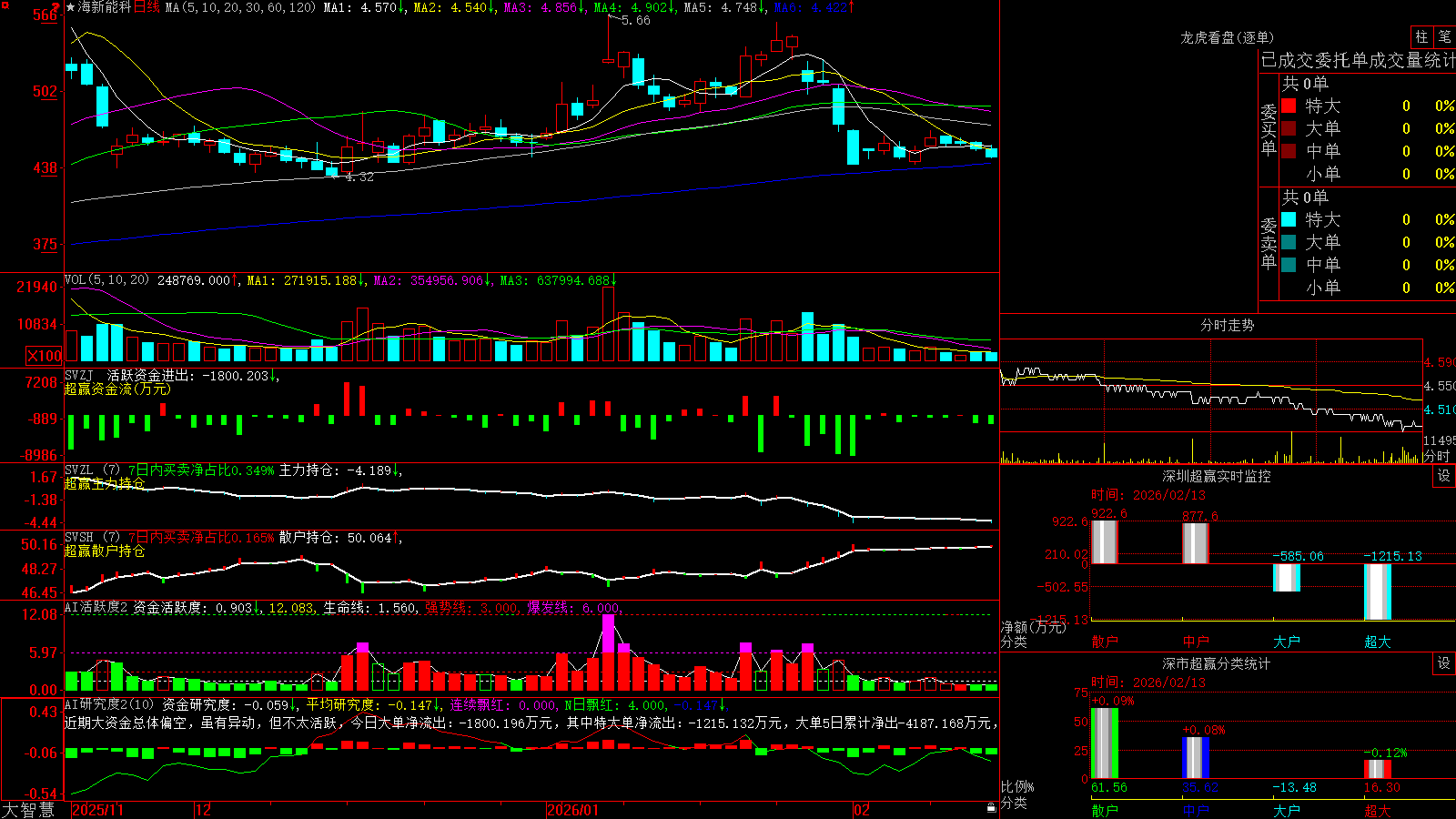Select the 2026/01 date marker on time axis
The image size is (1456, 819).
coord(573,810)
